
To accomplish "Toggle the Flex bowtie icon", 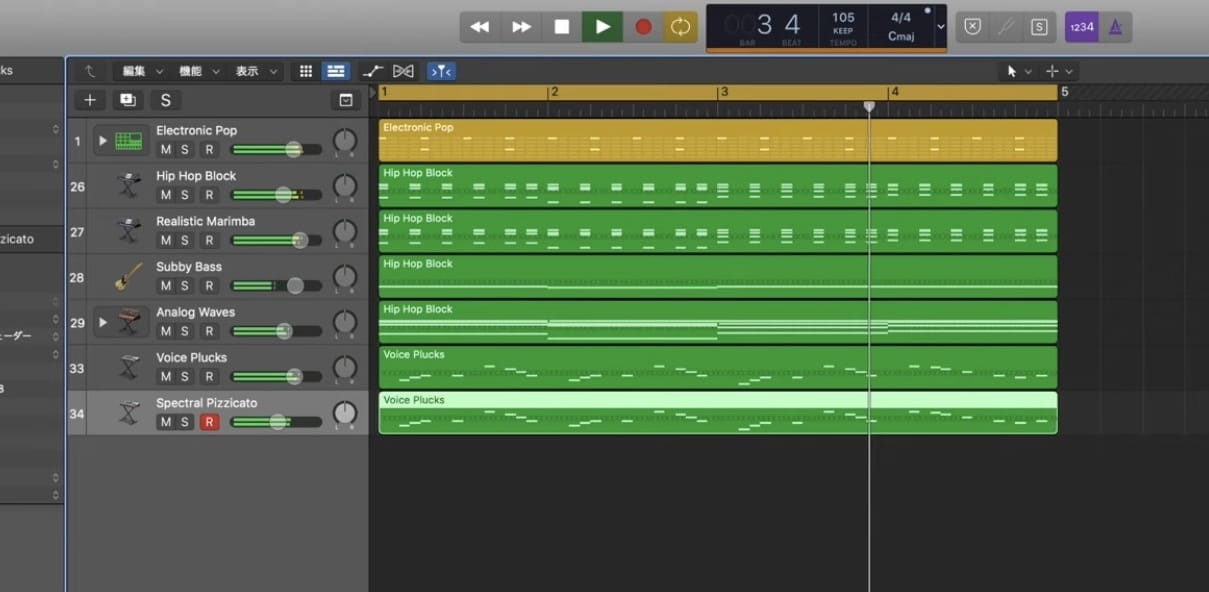I will coord(403,71).
